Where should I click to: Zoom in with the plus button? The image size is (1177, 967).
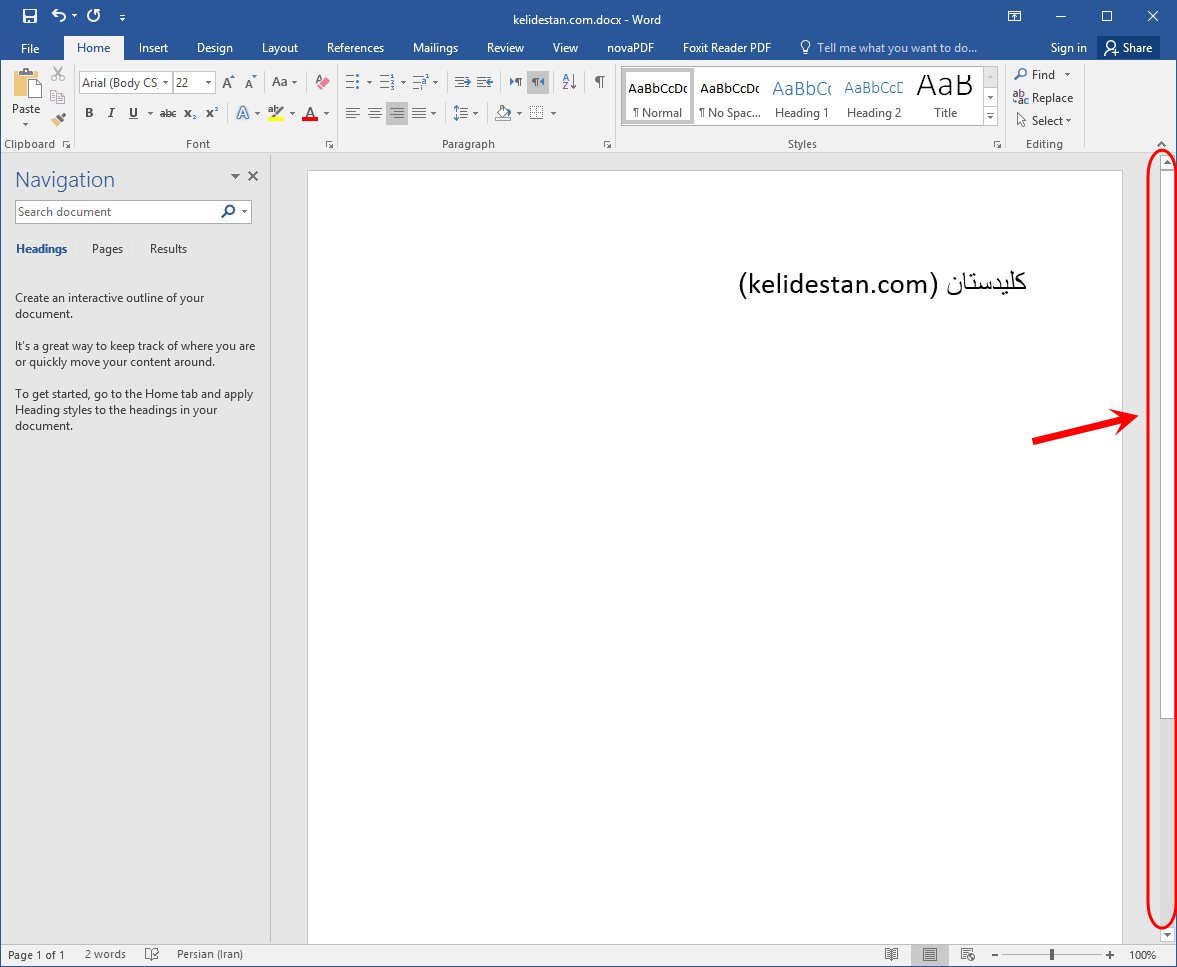[x=1110, y=955]
